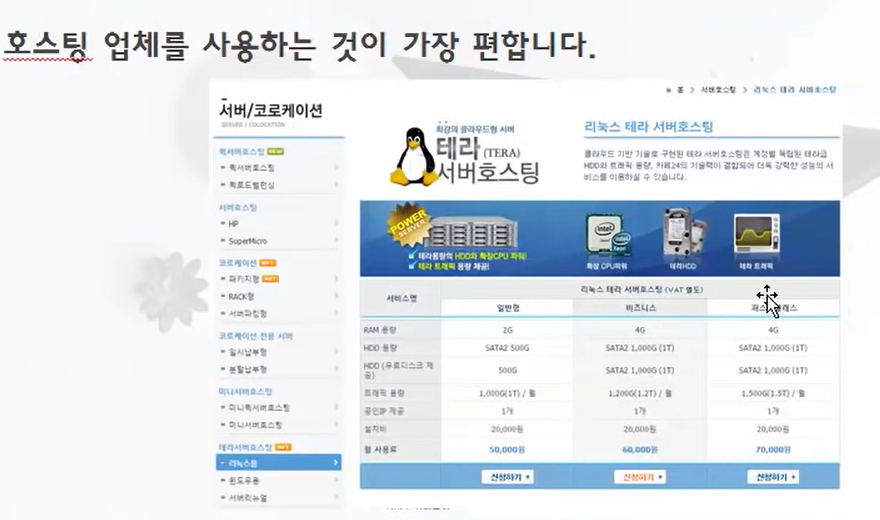The width and height of the screenshot is (880, 520).
Task: Select the 비즈니스 plan column header
Action: 640,308
